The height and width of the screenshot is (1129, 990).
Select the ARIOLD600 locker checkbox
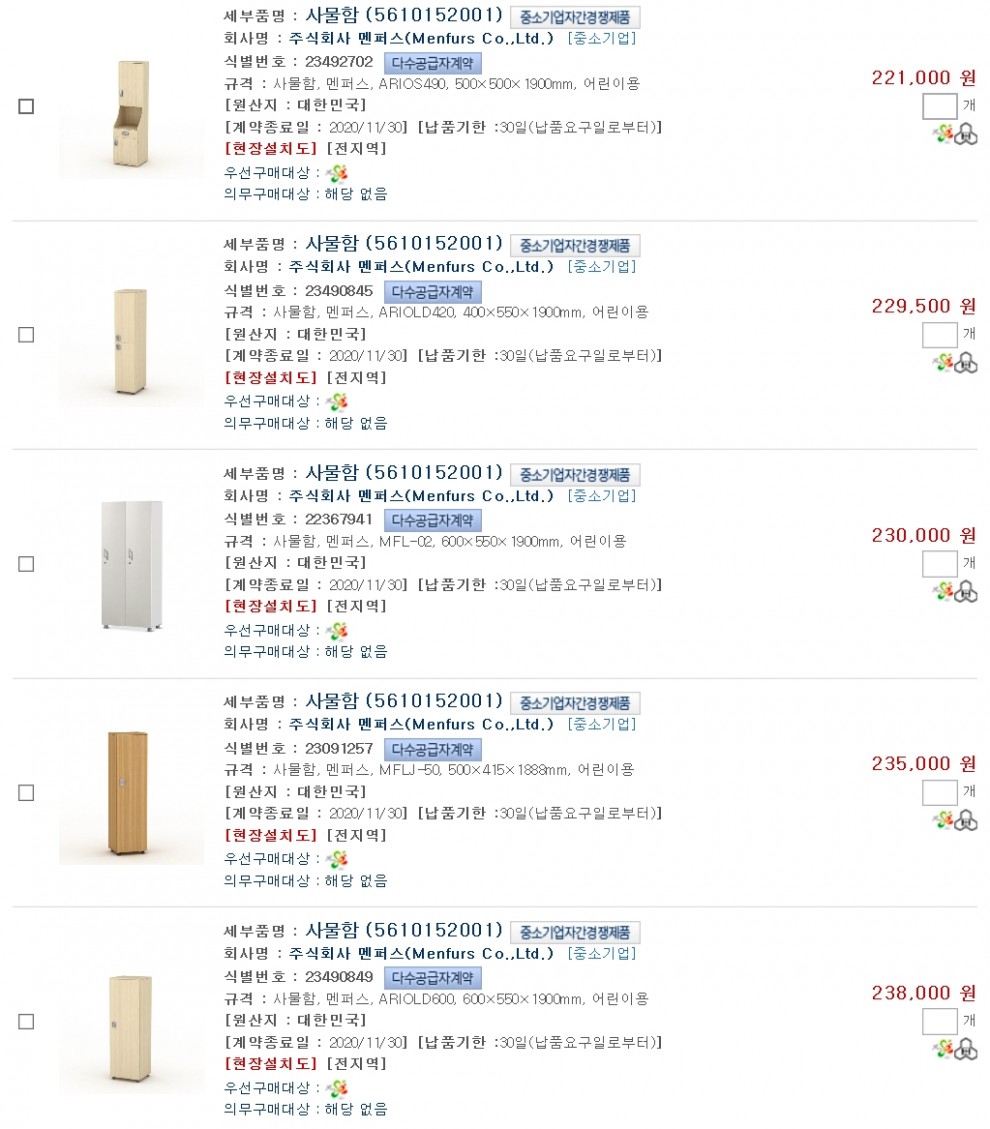[x=27, y=1022]
